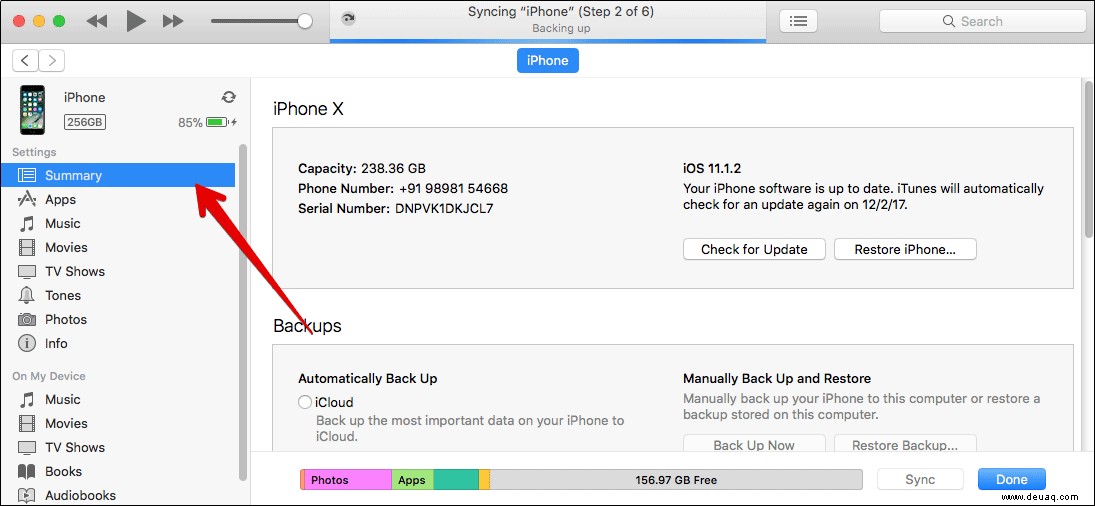The image size is (1095, 506).
Task: Click the 156.97 GB Free storage segment
Action: [x=676, y=479]
